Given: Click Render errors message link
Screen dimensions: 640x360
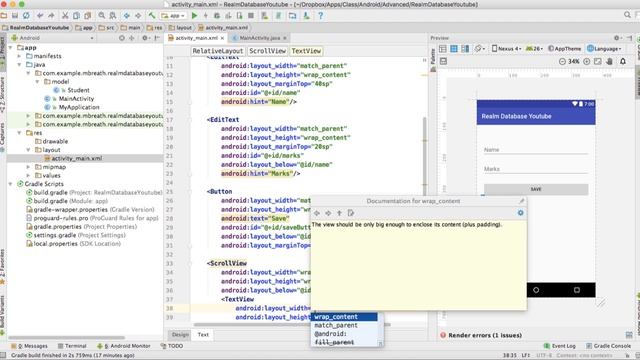Looking at the screenshot, I should pyautogui.click(x=485, y=335).
